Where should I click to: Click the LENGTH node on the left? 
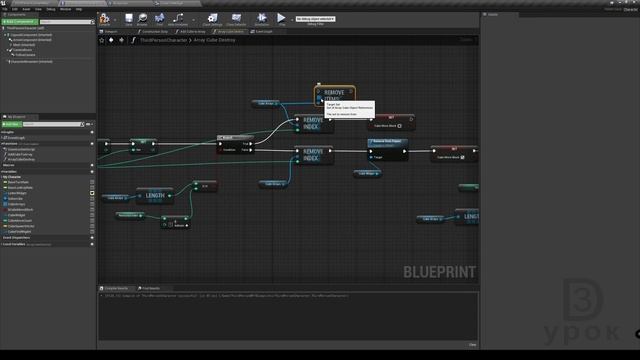155,196
